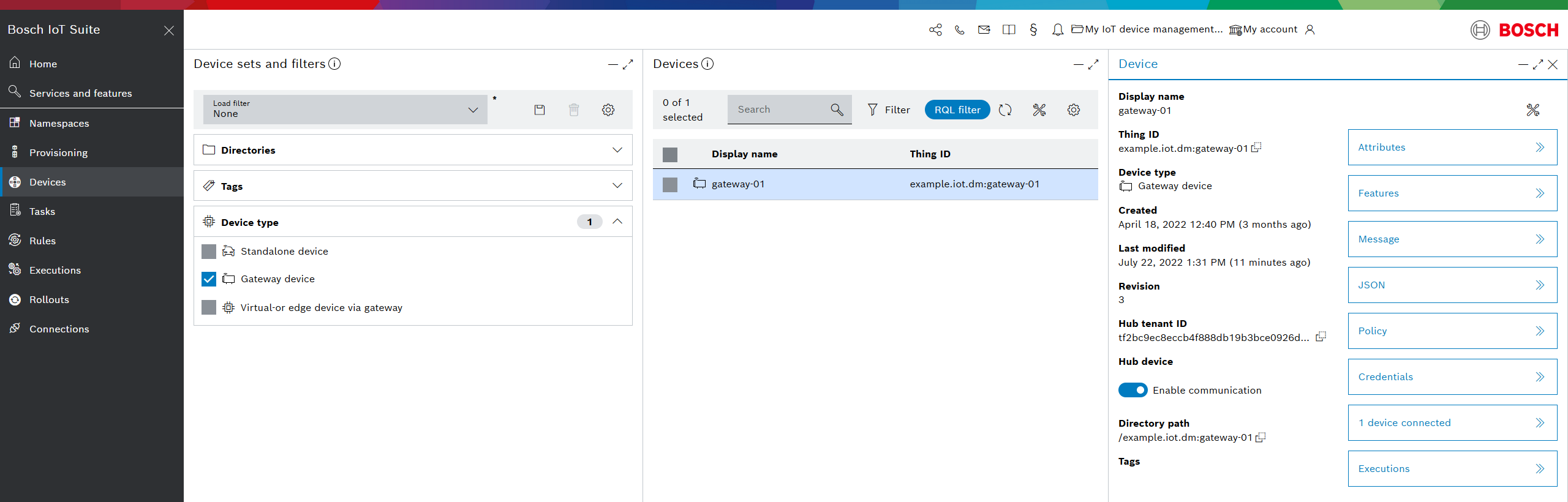Open Devices list settings gear

[1074, 110]
